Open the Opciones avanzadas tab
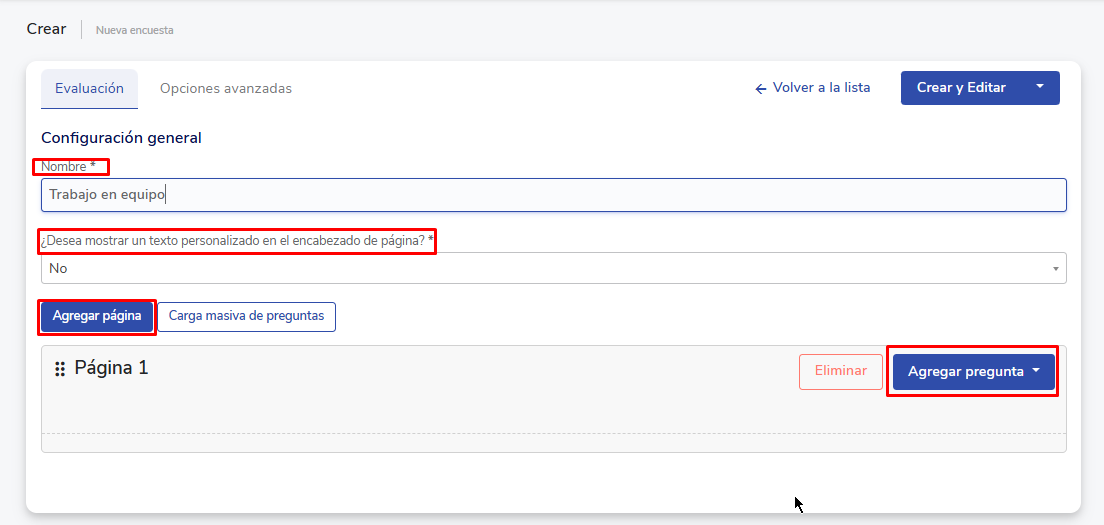The image size is (1104, 525). pos(226,88)
